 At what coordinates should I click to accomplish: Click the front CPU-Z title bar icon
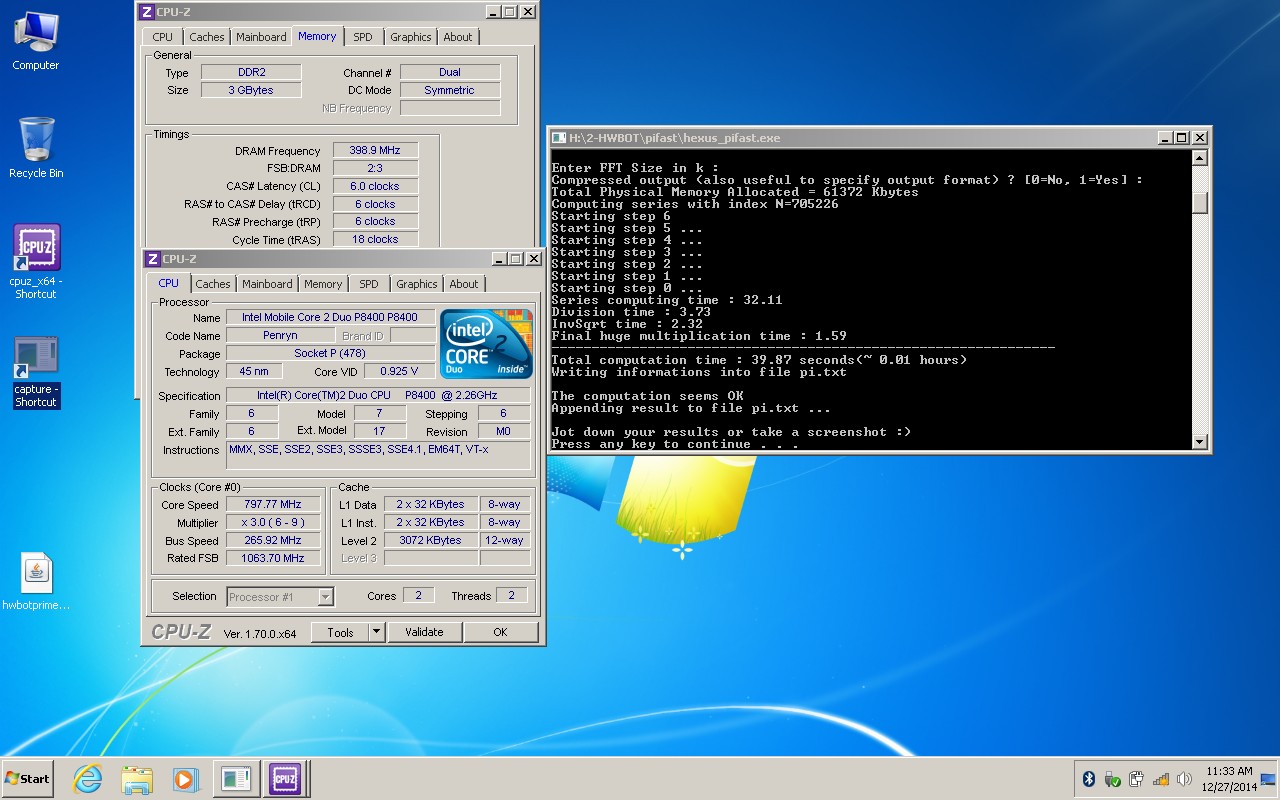click(x=153, y=258)
